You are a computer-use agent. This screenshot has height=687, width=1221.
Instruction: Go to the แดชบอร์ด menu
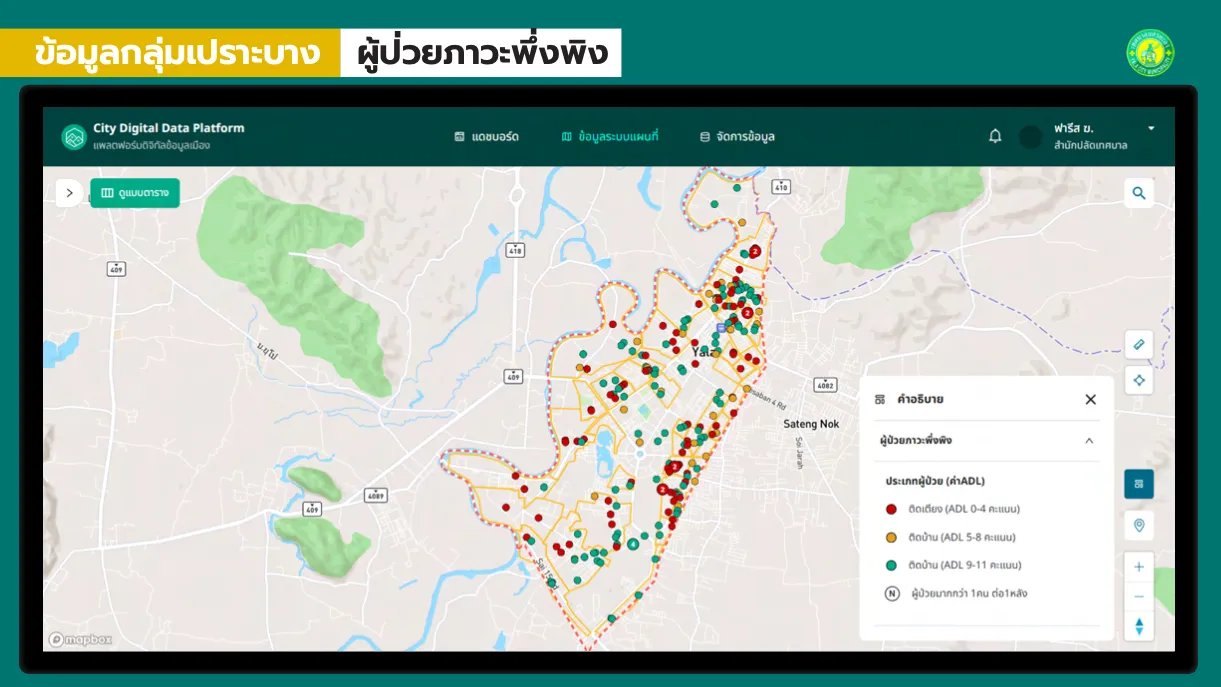click(x=486, y=137)
